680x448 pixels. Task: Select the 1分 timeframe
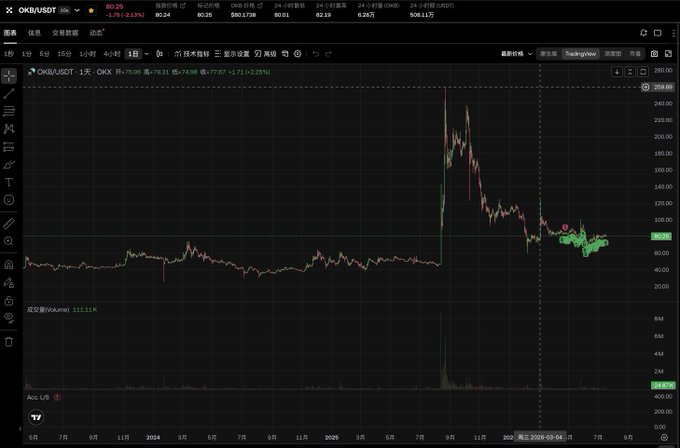pos(27,54)
